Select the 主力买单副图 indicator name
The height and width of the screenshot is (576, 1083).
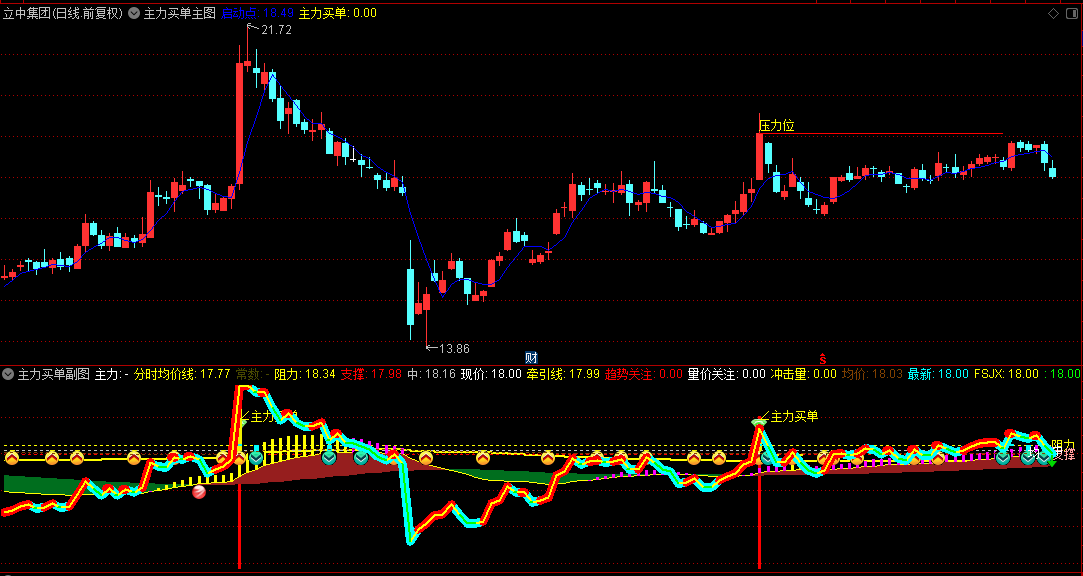[x=54, y=374]
